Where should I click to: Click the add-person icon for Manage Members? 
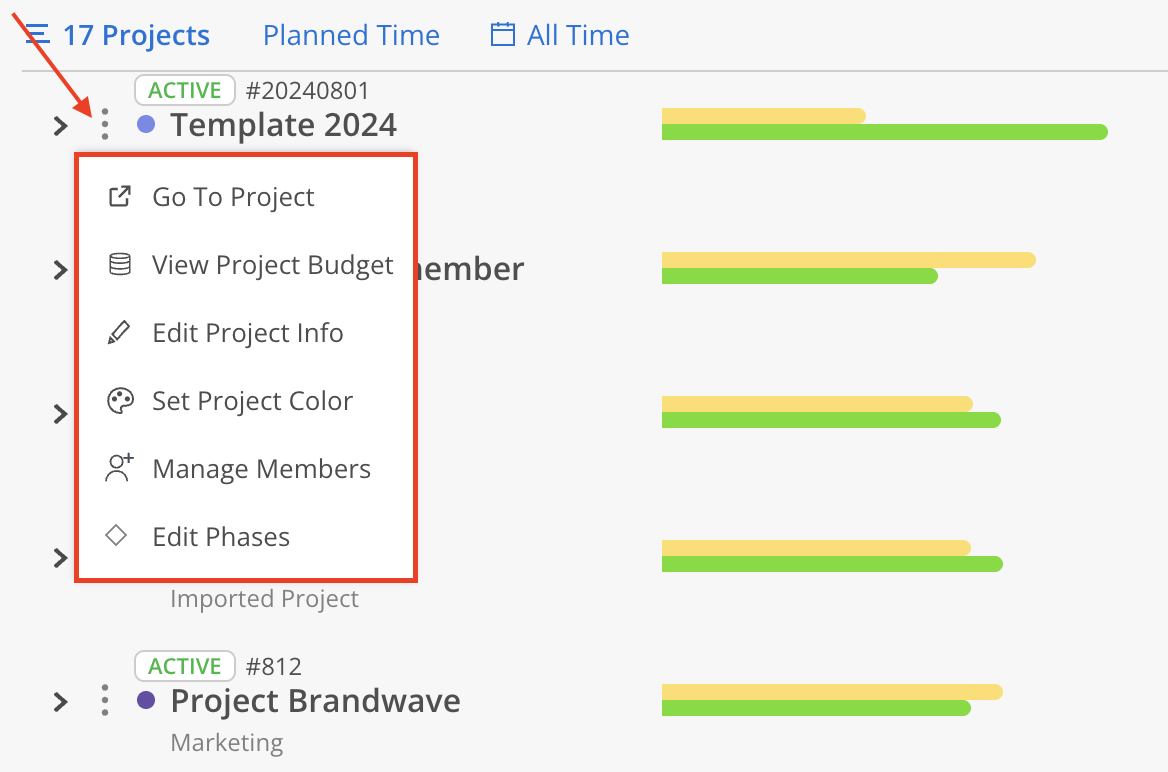(120, 469)
